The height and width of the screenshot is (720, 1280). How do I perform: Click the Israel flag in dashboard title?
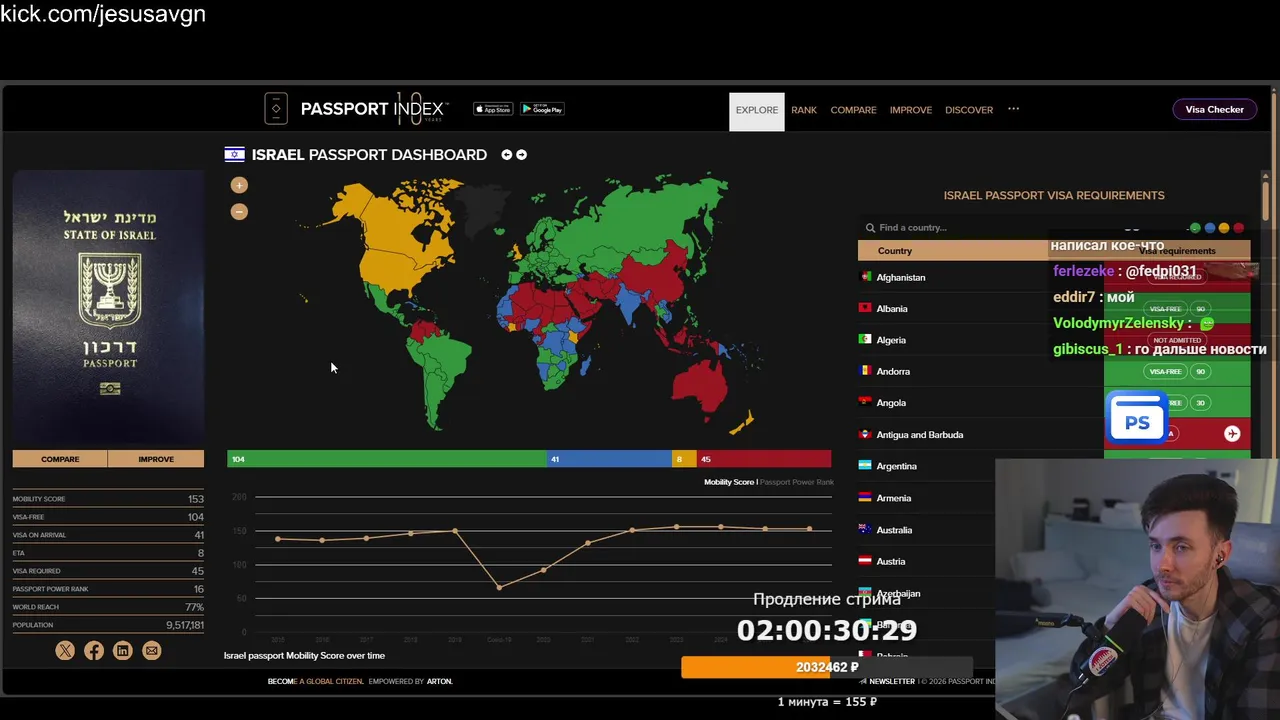tap(234, 155)
